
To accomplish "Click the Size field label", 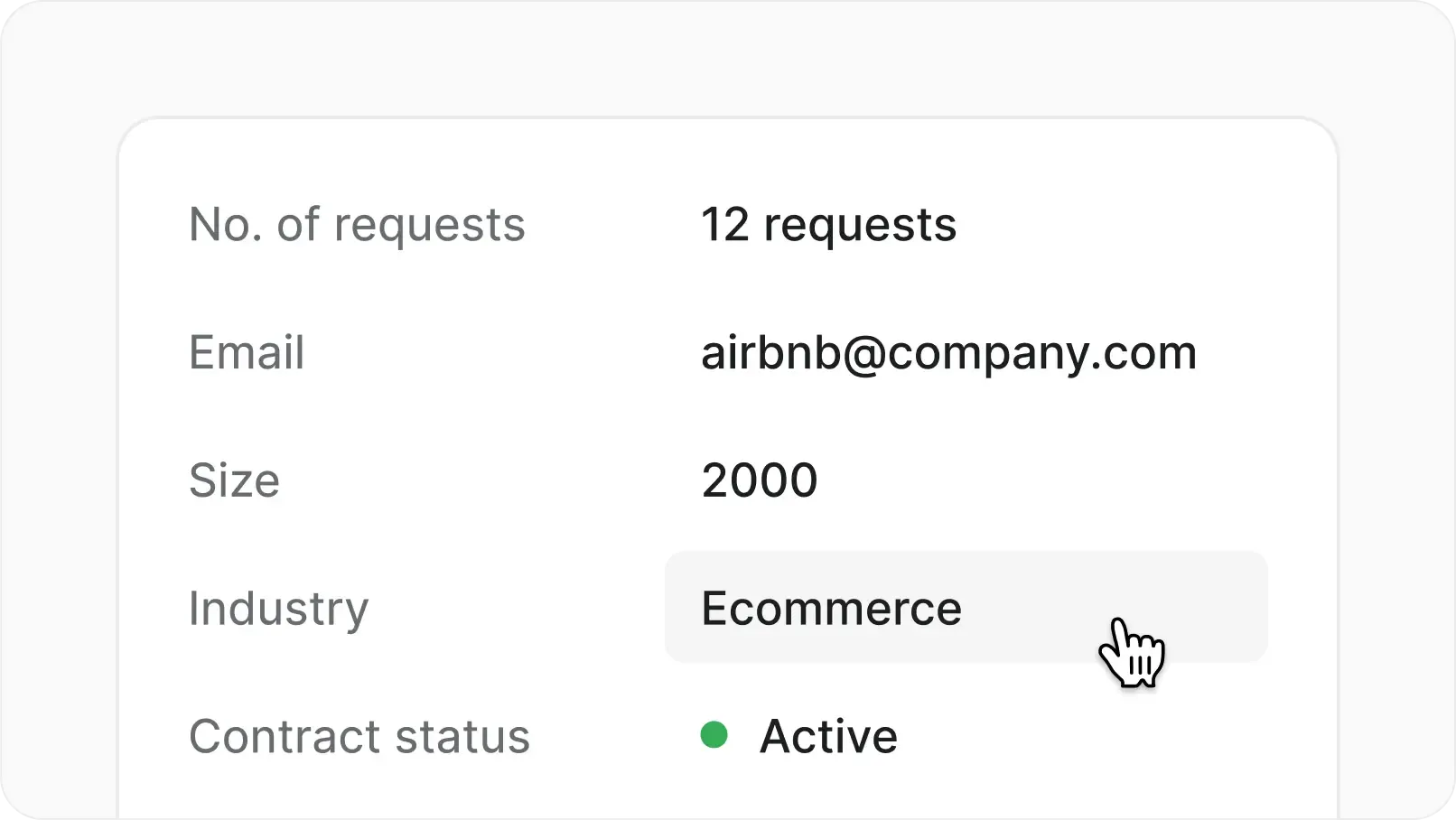I will pos(234,480).
